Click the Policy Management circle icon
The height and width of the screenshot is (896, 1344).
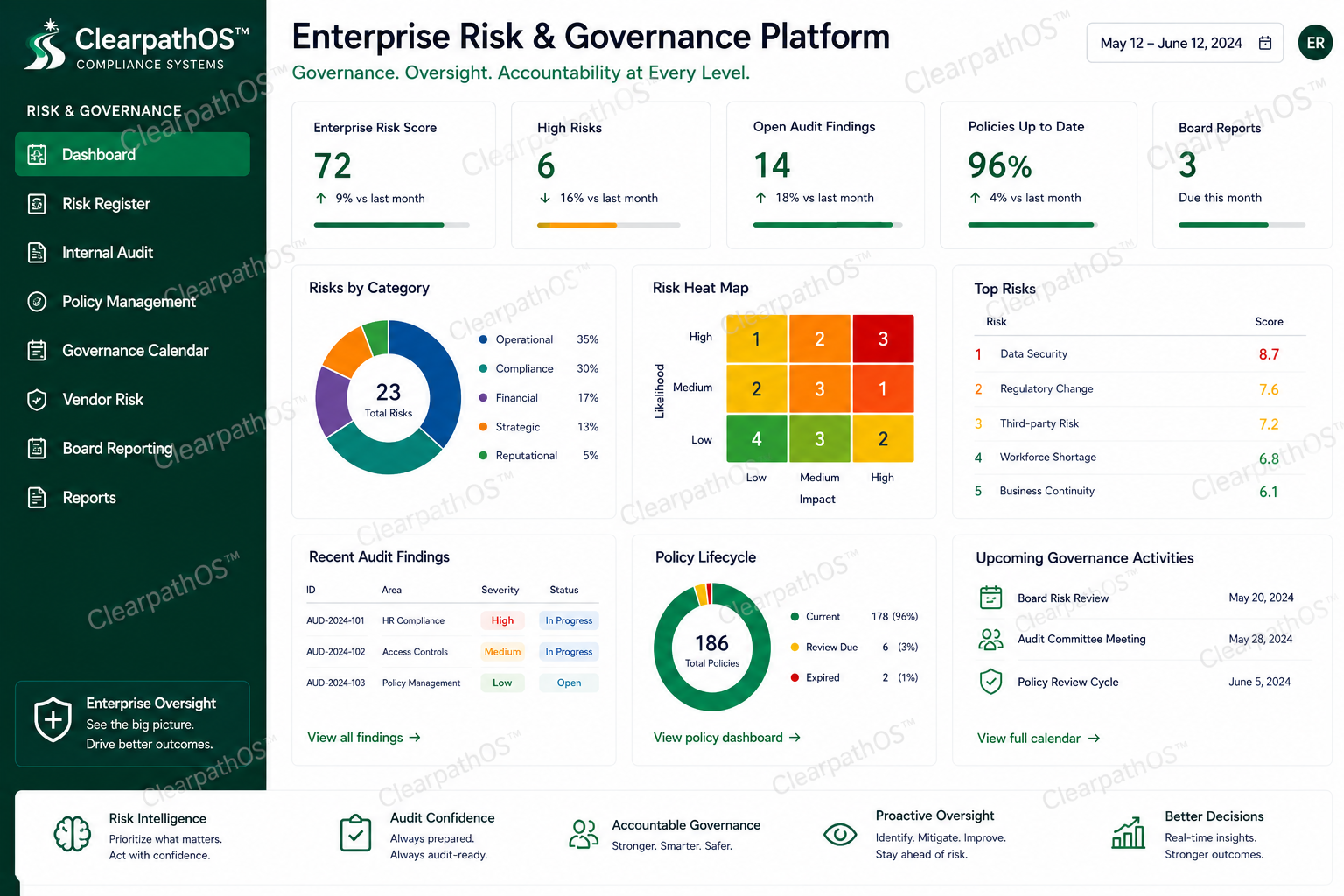(x=37, y=302)
